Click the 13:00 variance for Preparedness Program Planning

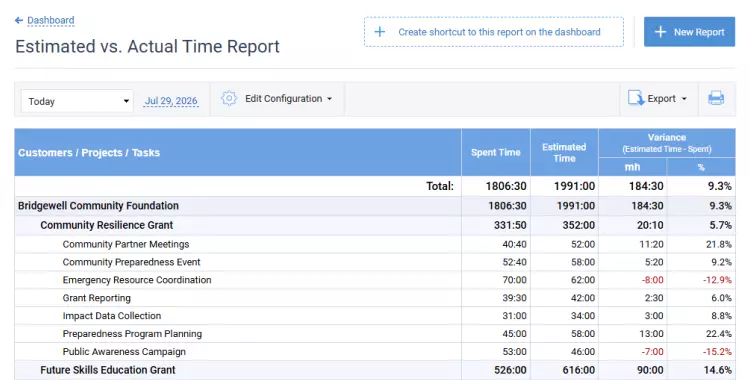[651, 334]
